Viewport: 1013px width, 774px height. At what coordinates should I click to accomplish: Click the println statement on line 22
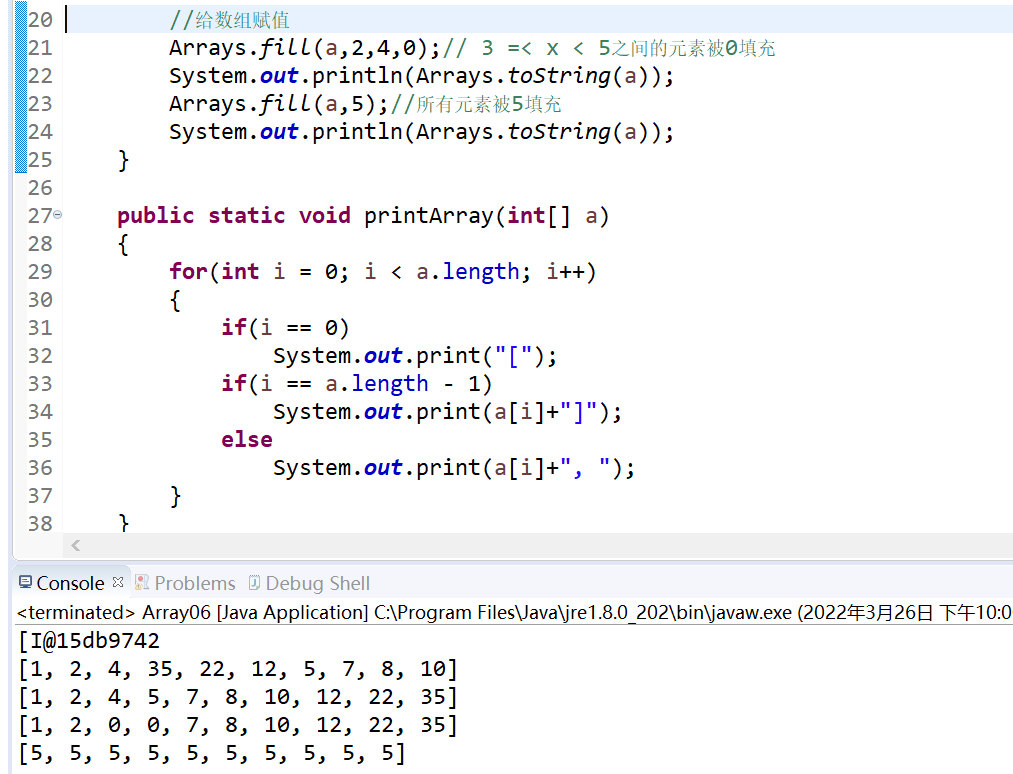click(421, 76)
